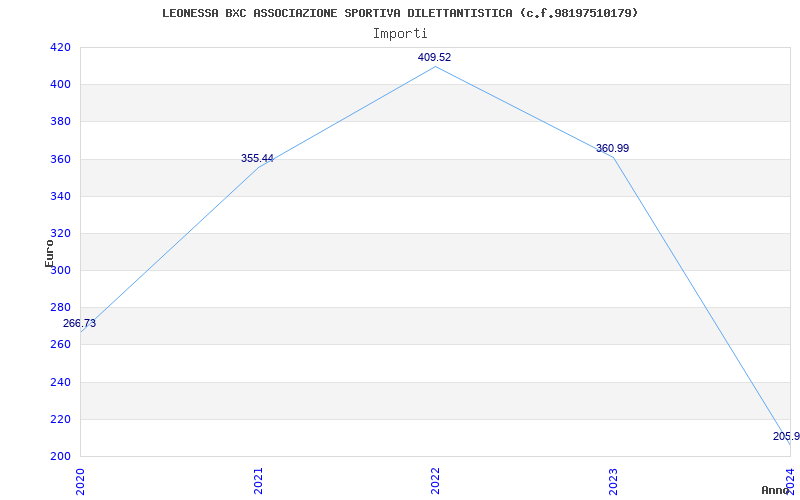Click the 320 y-axis value
This screenshot has width=800, height=500.
click(x=60, y=234)
